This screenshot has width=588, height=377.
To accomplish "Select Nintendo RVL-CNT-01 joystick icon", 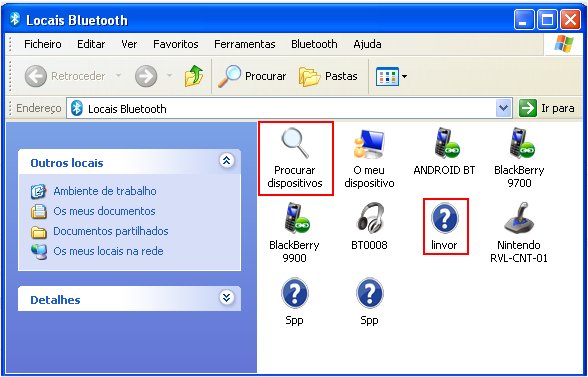I will pyautogui.click(x=519, y=218).
